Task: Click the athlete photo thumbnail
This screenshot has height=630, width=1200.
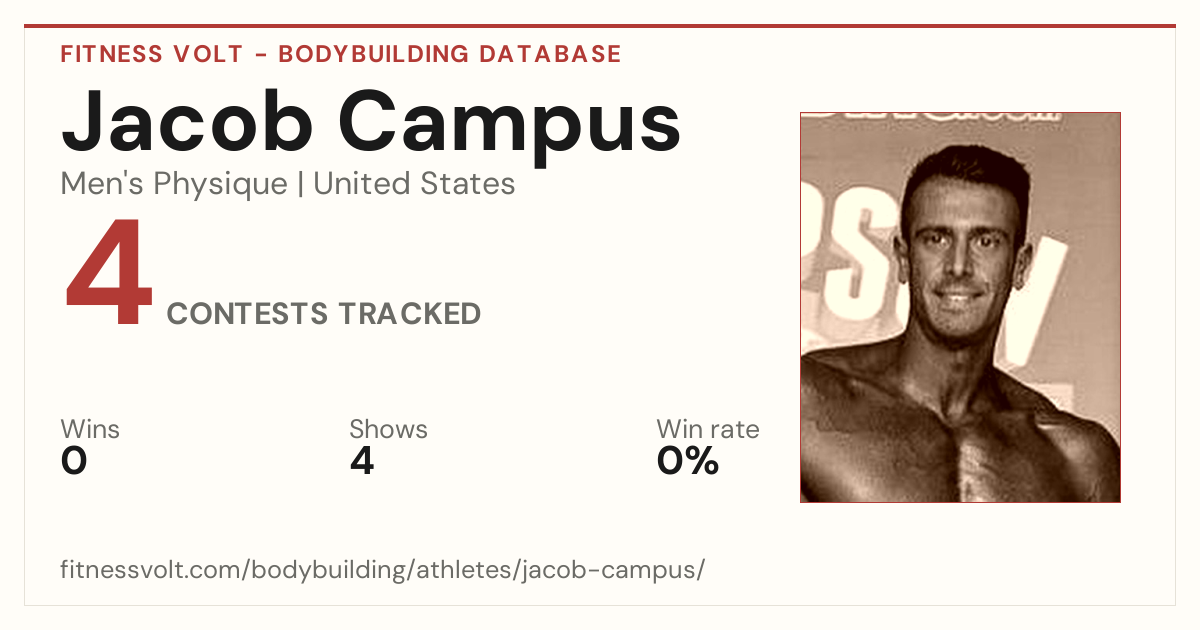Action: 960,307
